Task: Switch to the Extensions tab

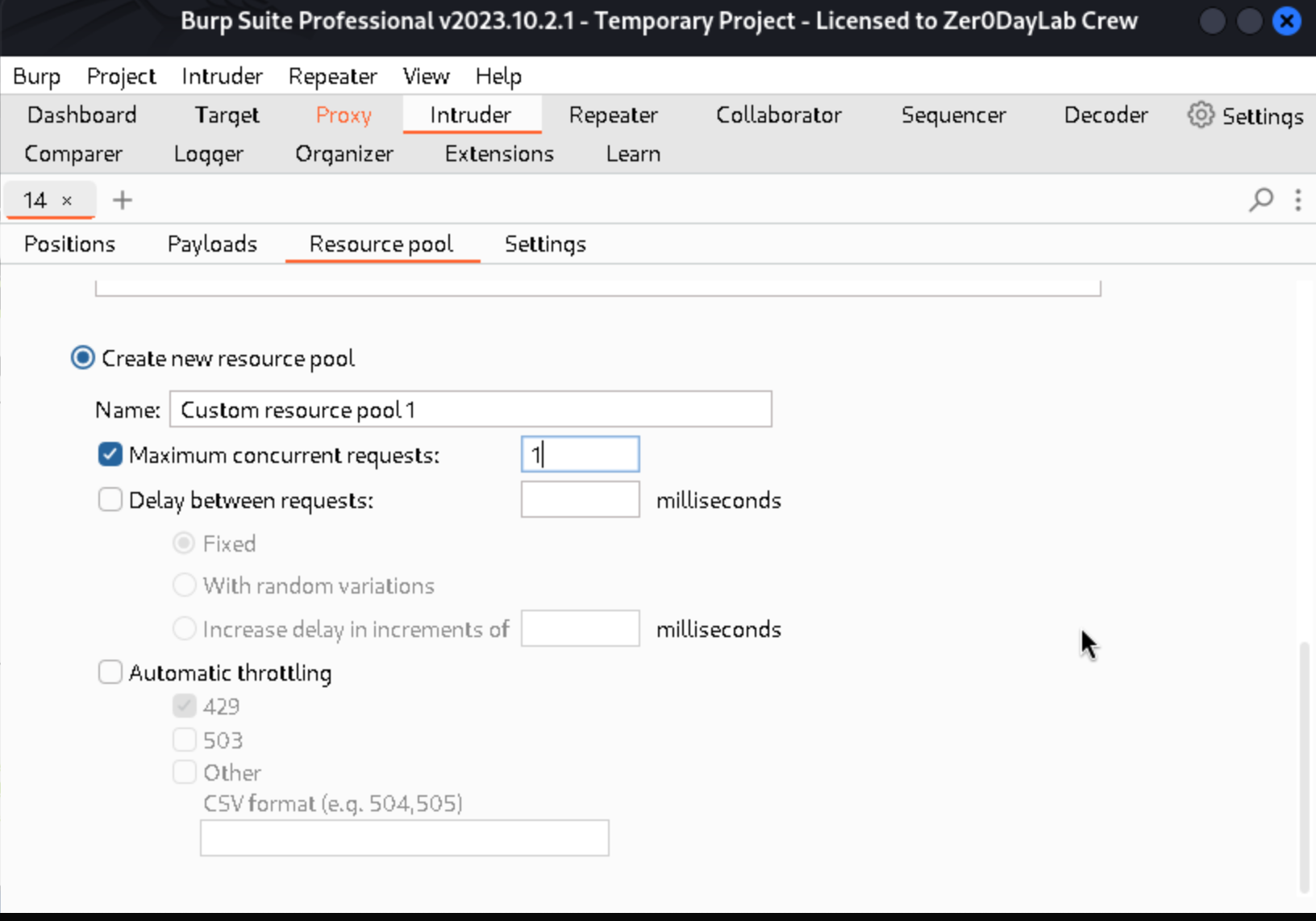Action: [x=499, y=153]
